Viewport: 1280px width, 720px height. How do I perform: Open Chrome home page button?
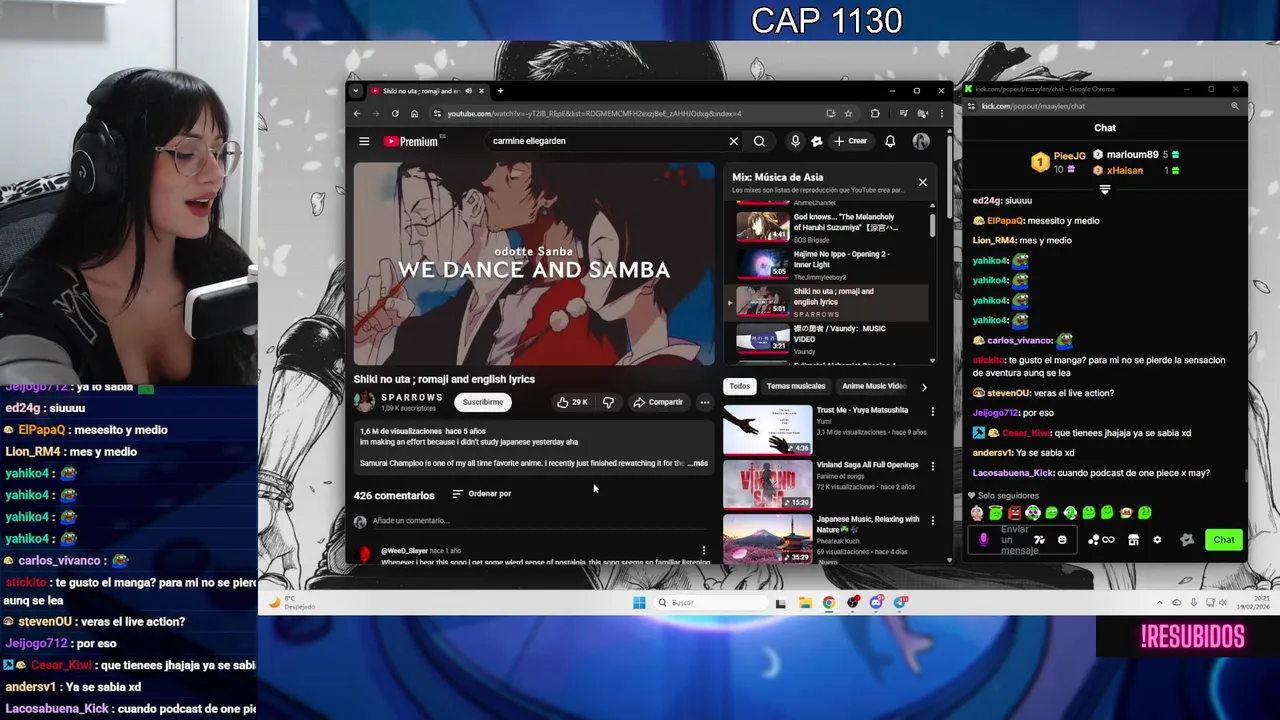[x=414, y=113]
